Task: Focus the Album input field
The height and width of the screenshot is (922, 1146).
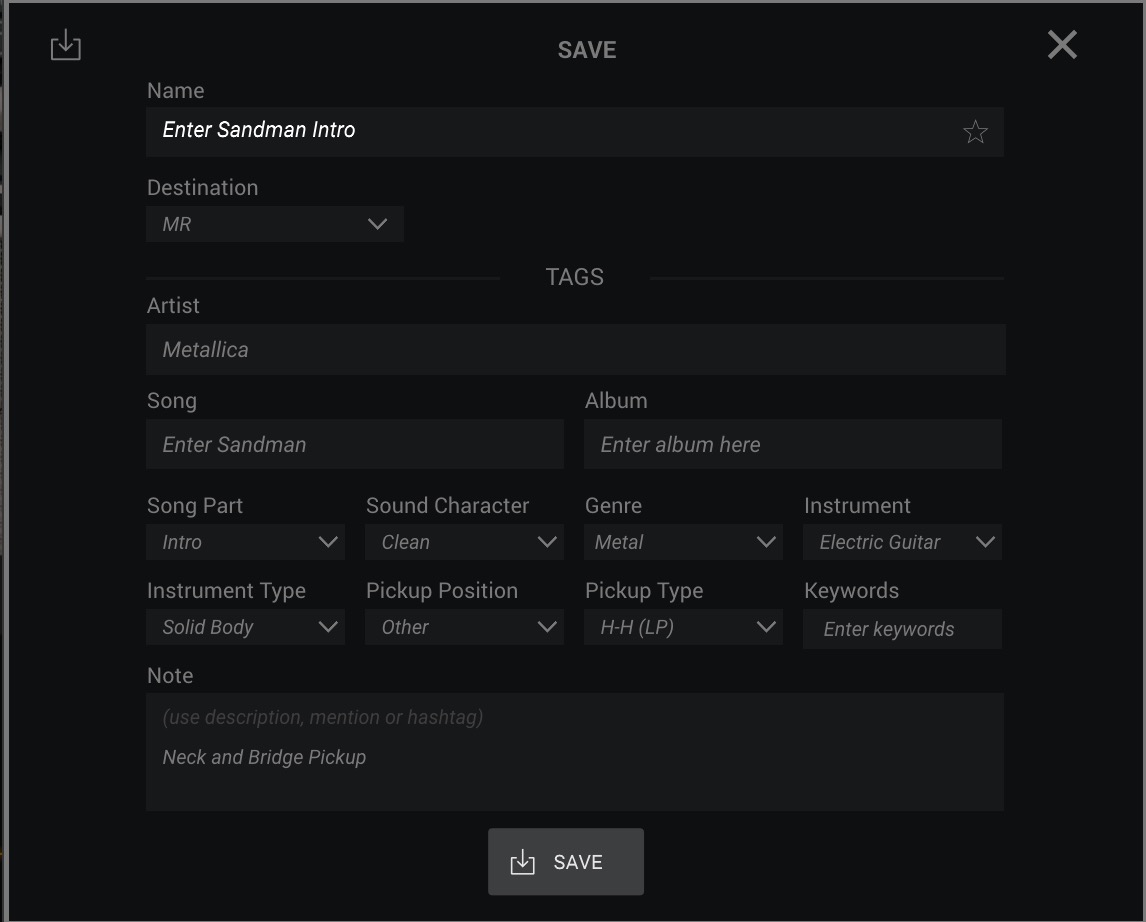Action: pos(792,444)
